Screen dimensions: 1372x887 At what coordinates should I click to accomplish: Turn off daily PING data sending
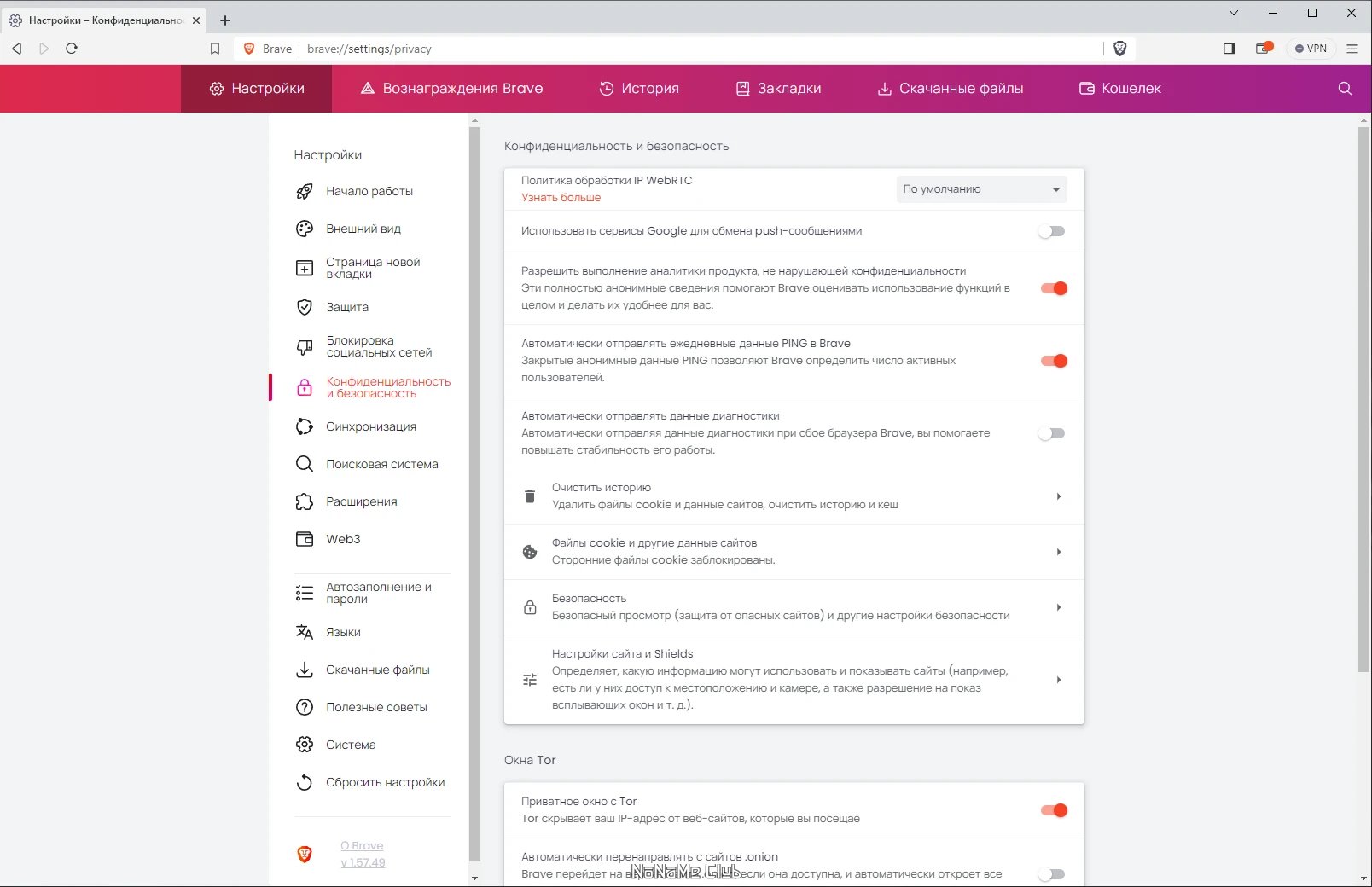(x=1055, y=361)
